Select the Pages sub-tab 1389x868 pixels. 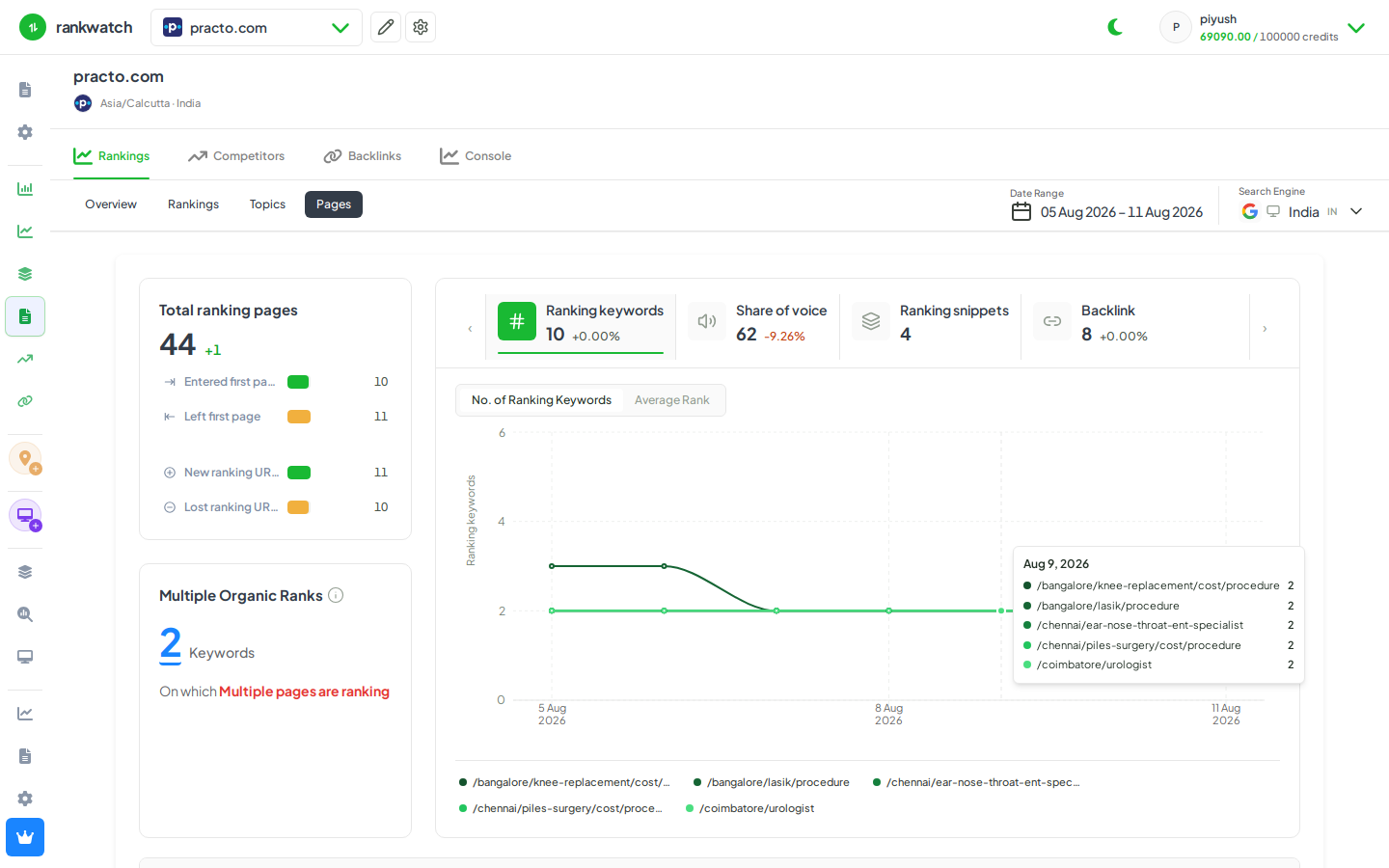click(334, 204)
